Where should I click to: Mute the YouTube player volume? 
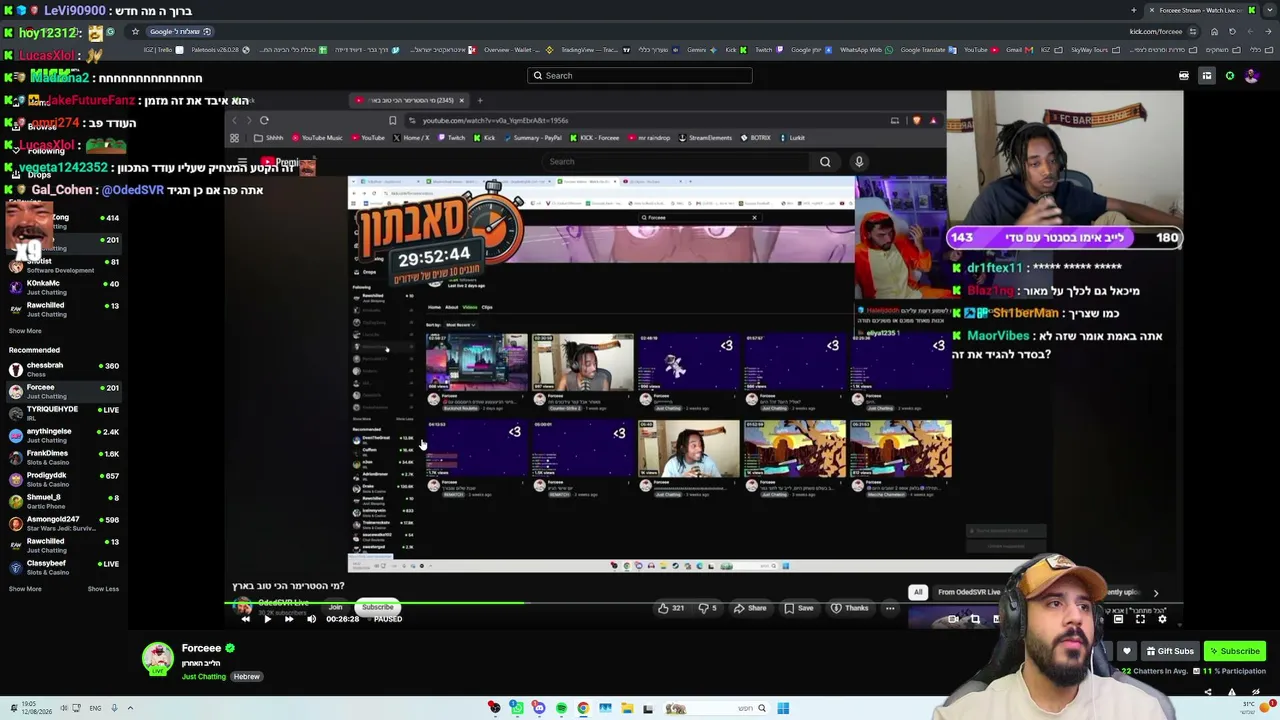(311, 619)
